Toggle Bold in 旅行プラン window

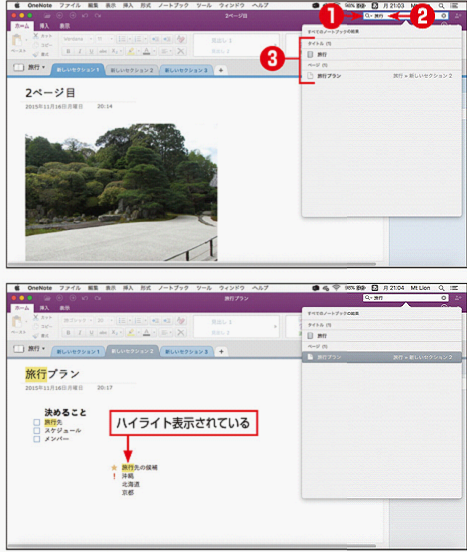pyautogui.click(x=68, y=333)
